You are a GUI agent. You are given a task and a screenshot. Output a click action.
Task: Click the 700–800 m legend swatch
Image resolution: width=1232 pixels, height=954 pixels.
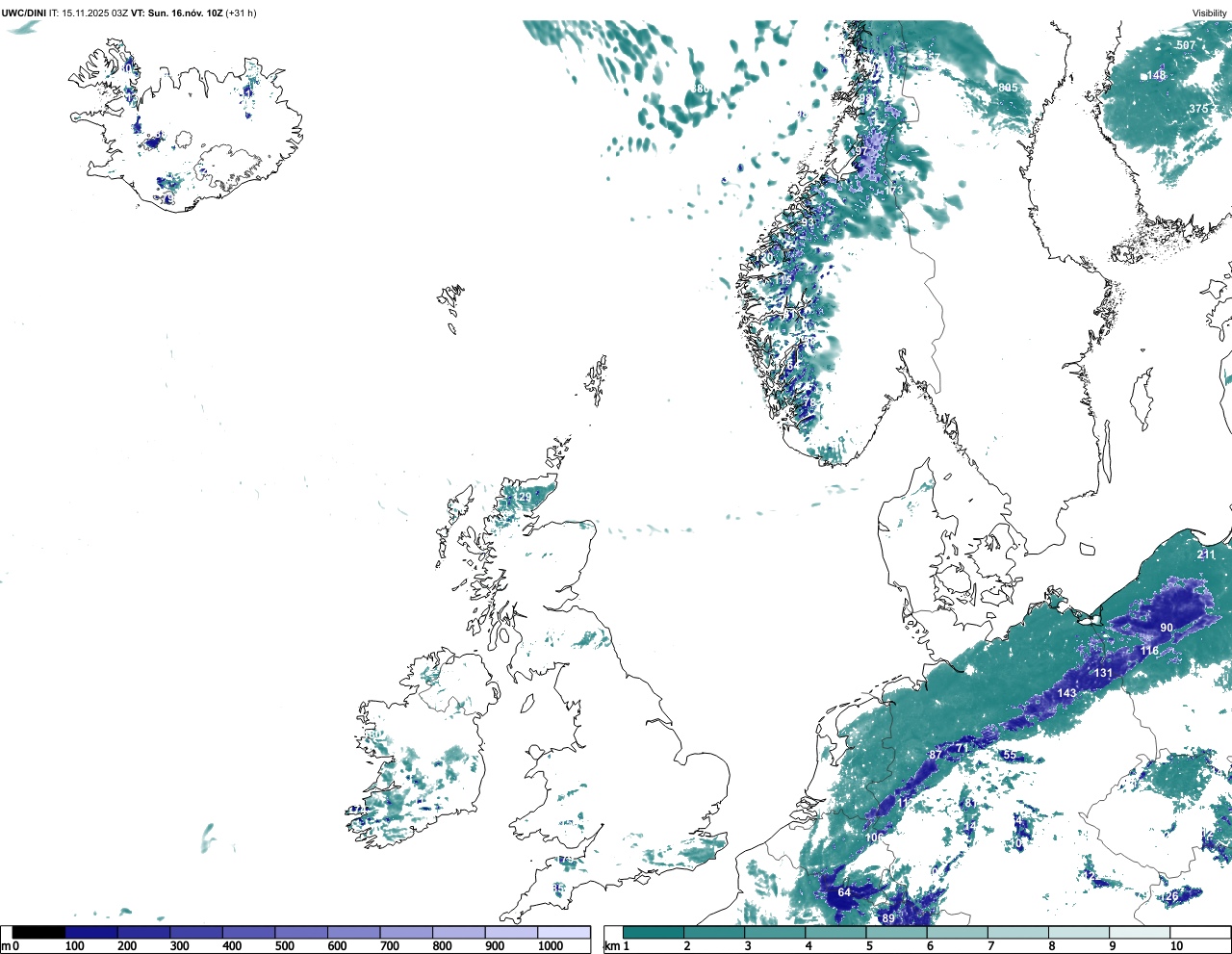click(x=406, y=932)
